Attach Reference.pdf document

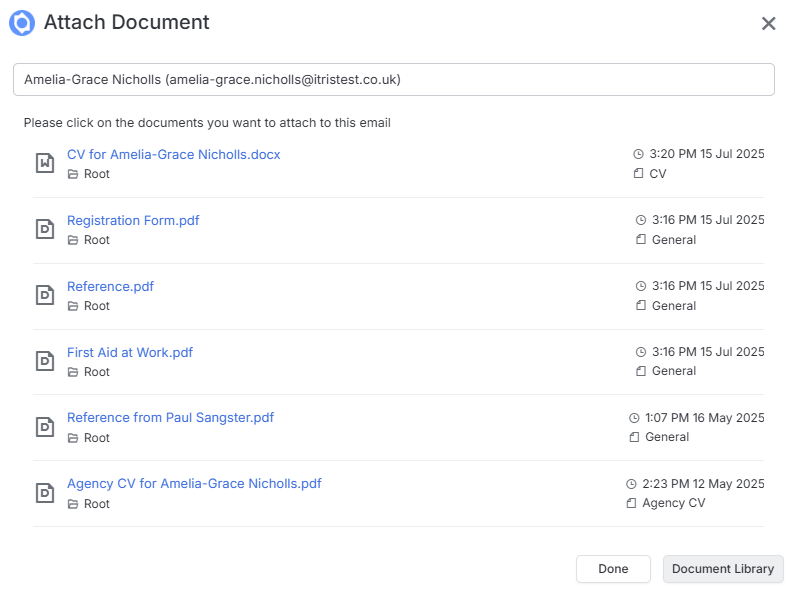click(x=110, y=286)
